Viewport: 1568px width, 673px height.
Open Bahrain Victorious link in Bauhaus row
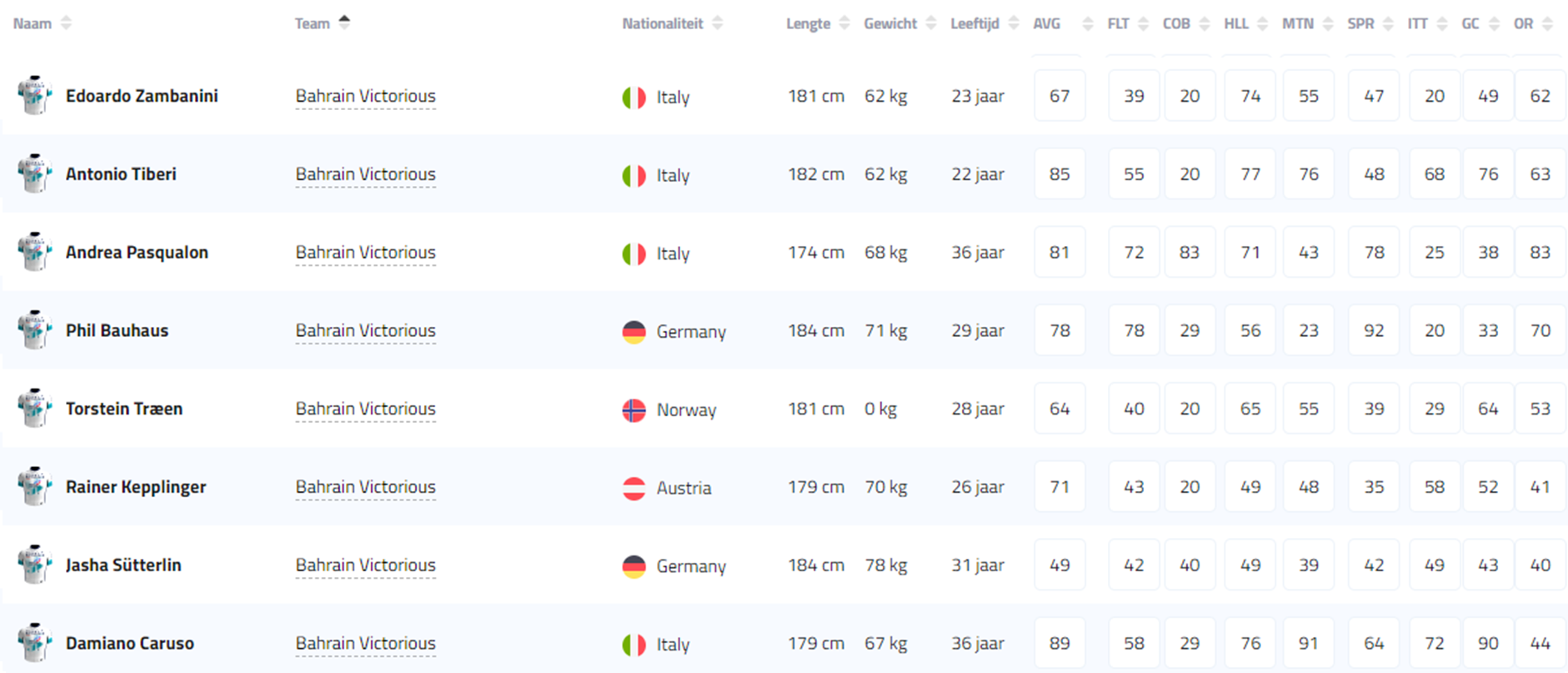click(x=365, y=330)
